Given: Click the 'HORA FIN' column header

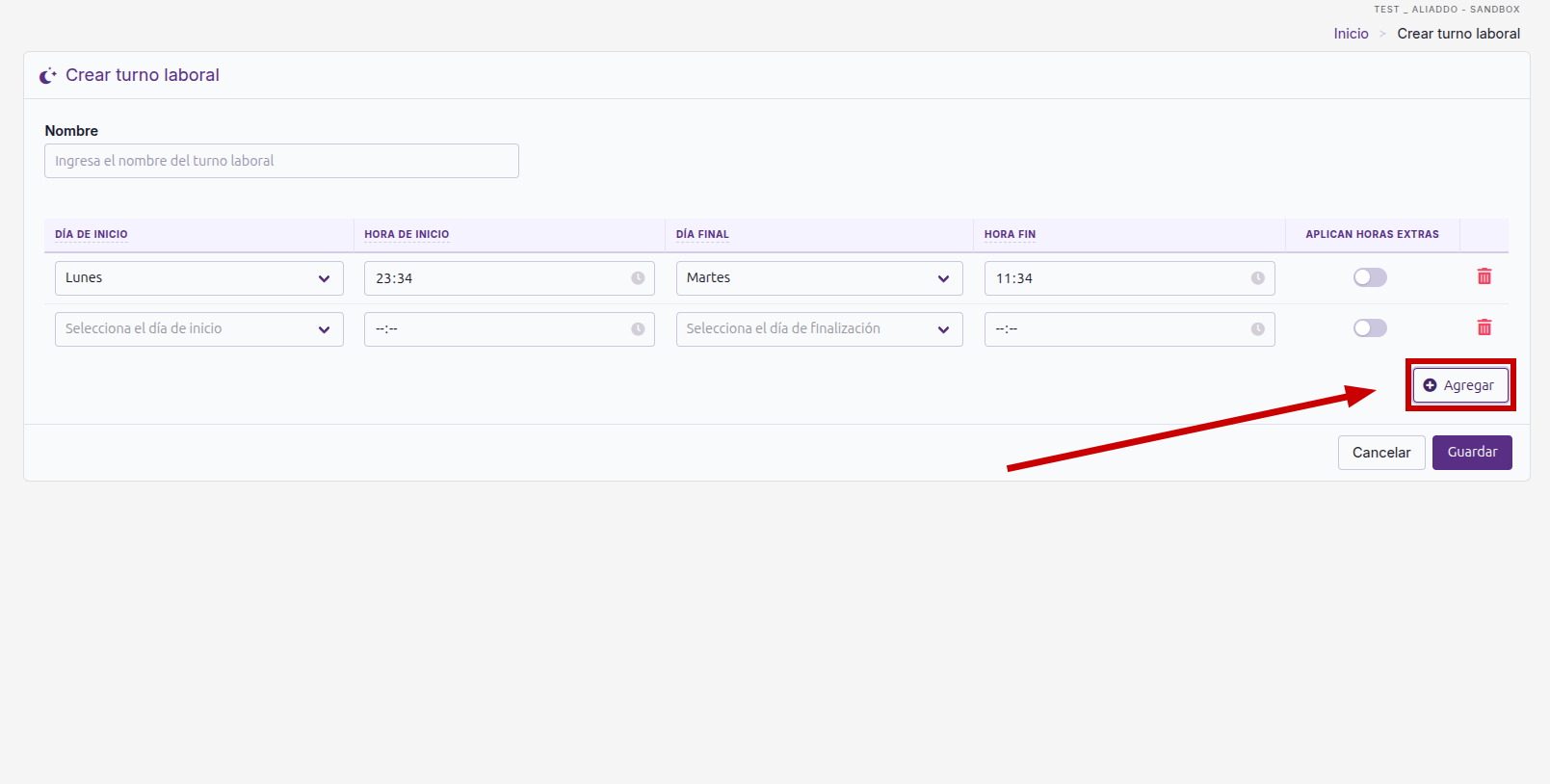Looking at the screenshot, I should (x=1010, y=234).
